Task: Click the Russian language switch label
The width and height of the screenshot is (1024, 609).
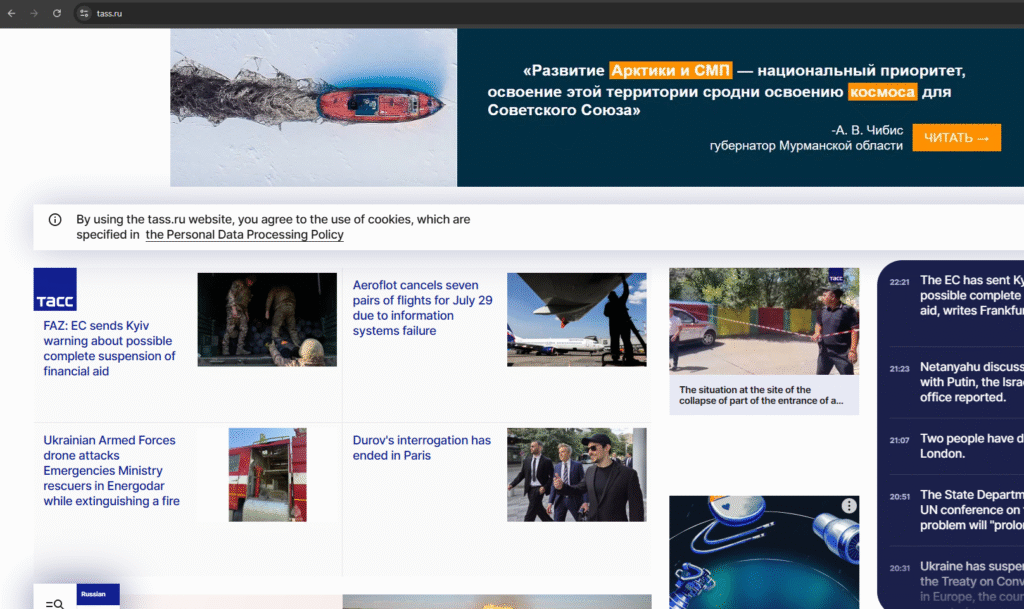Action: click(x=93, y=594)
